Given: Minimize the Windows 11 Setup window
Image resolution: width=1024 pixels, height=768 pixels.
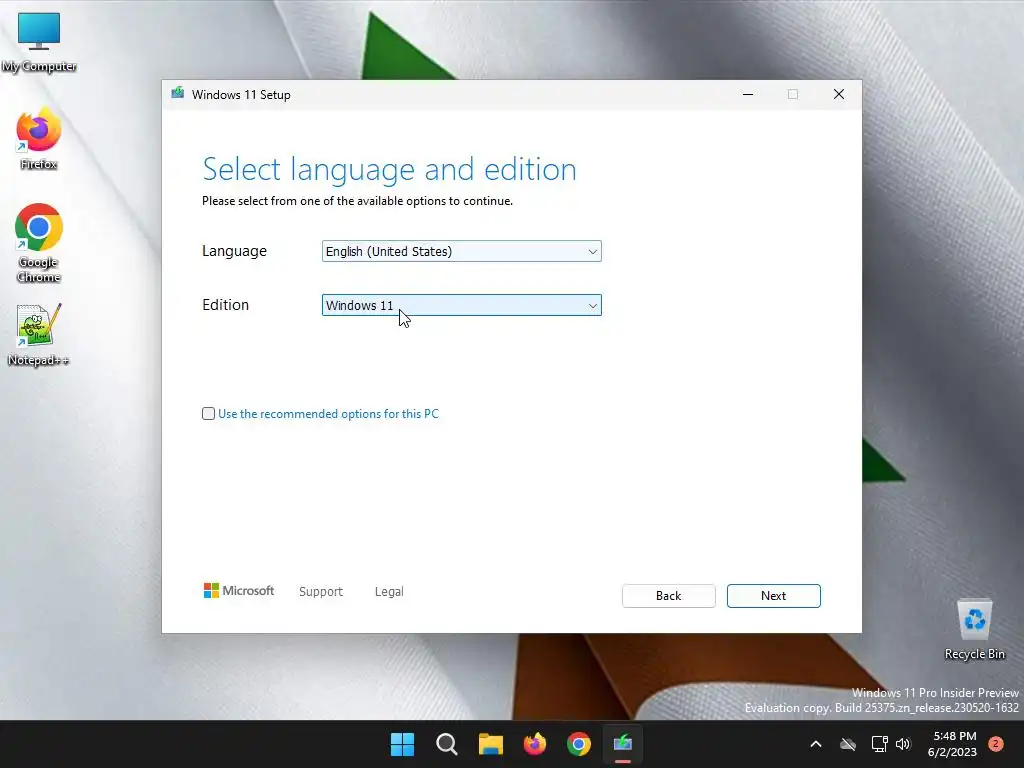Looking at the screenshot, I should coord(748,95).
